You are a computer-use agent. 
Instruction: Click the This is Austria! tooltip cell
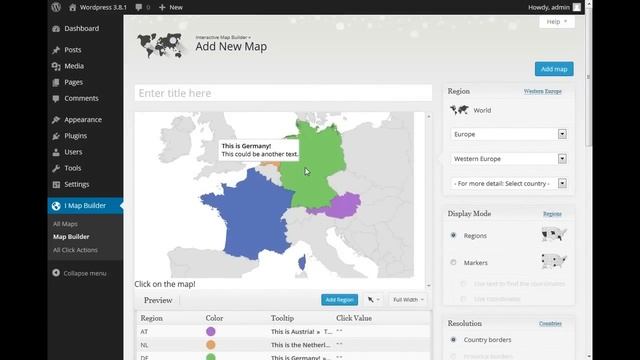(301, 332)
